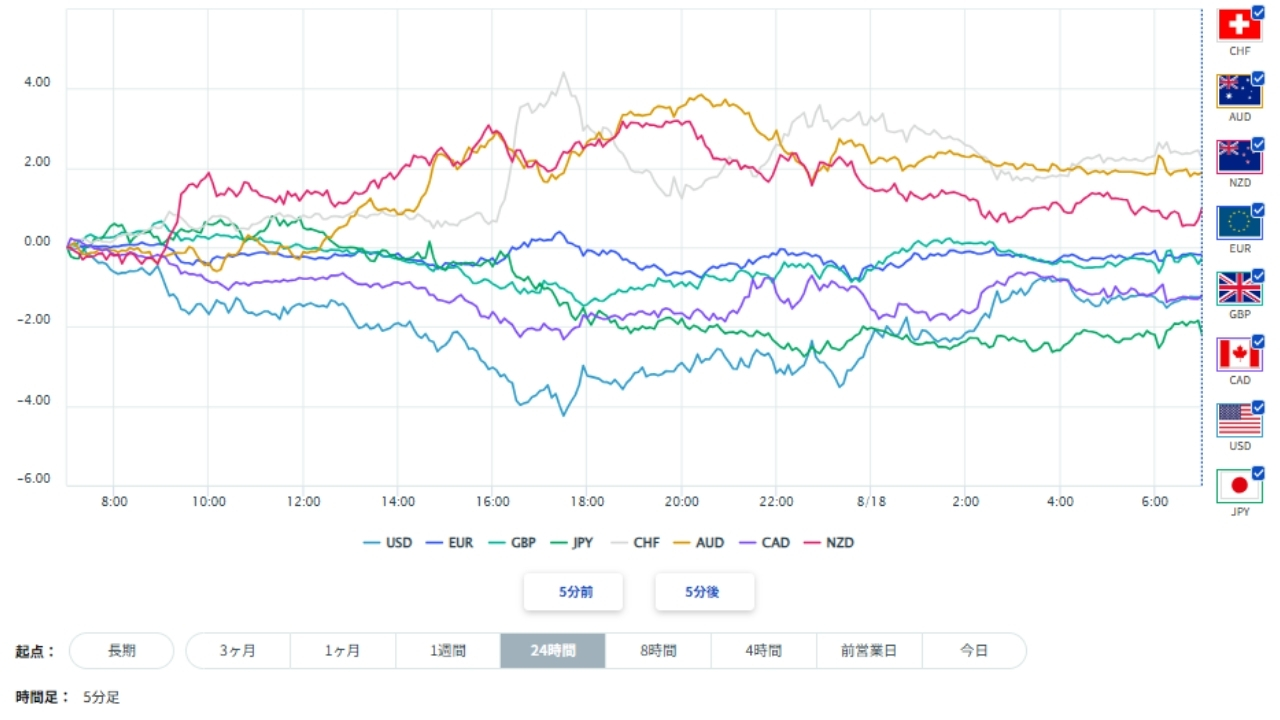
Task: Uncheck the NZD checkmark badge
Action: 1258,144
